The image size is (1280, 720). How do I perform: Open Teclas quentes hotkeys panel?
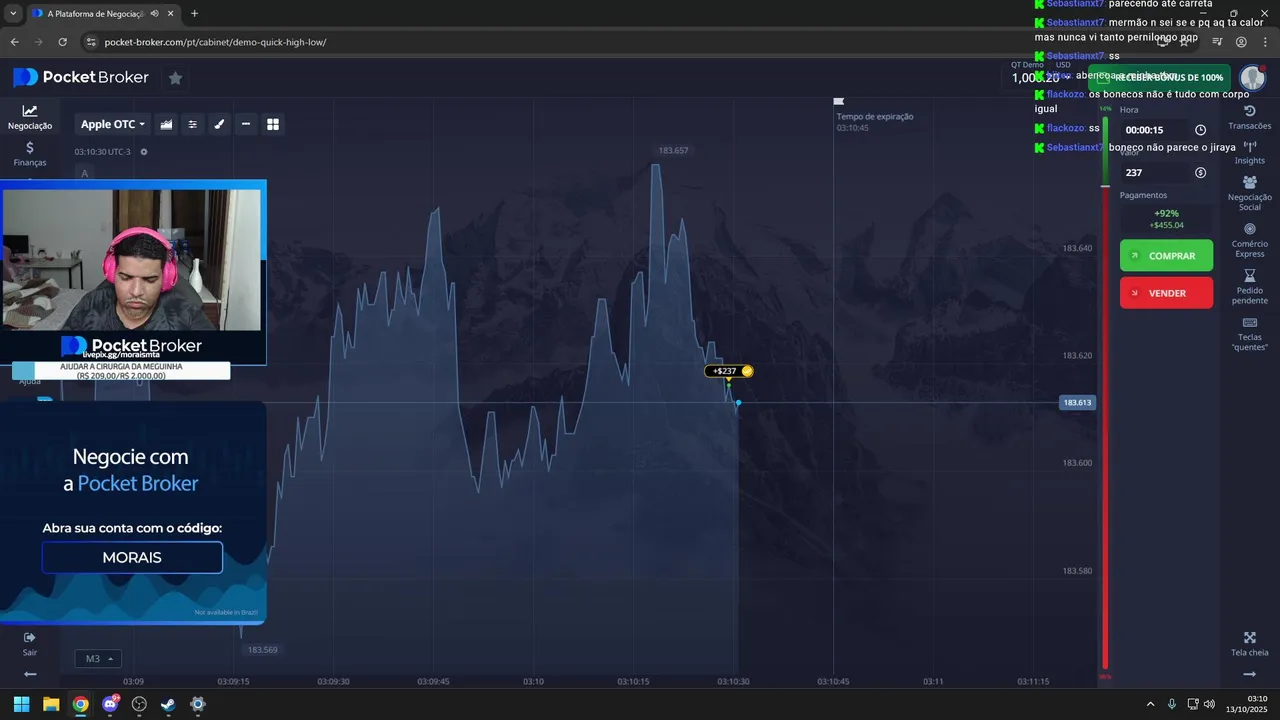pyautogui.click(x=1249, y=334)
